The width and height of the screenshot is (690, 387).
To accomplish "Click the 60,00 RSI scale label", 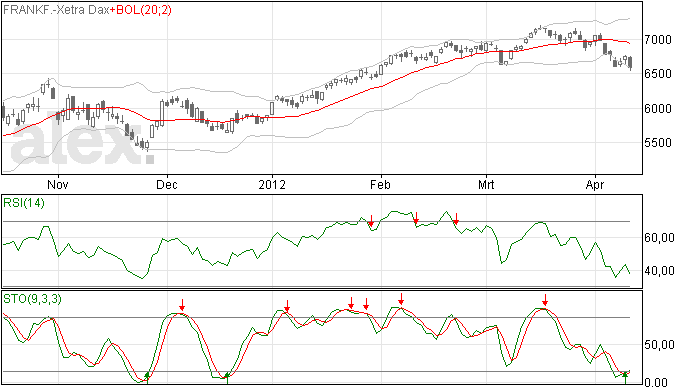I will 659,238.
